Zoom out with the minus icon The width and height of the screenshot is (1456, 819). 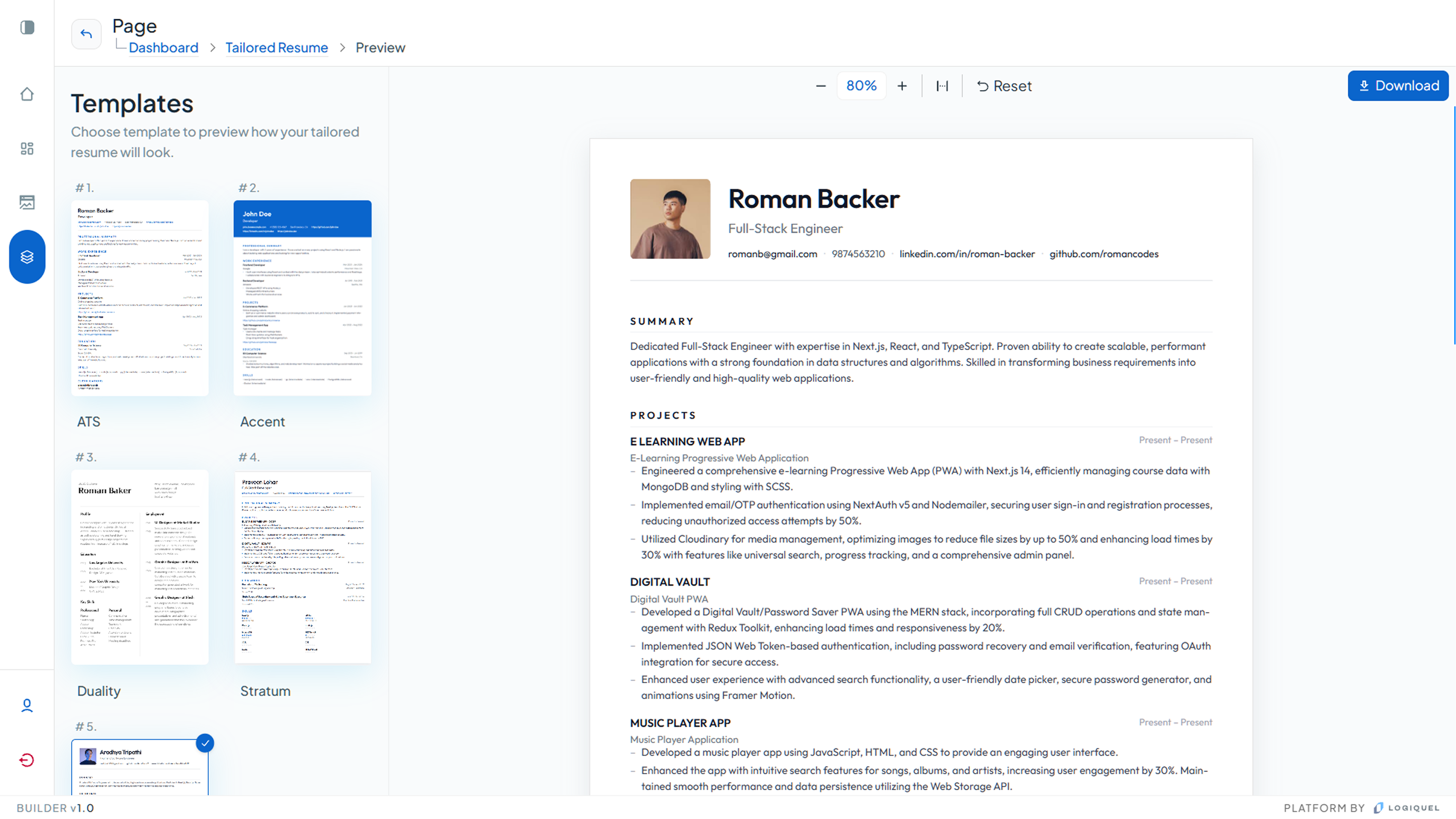[821, 86]
